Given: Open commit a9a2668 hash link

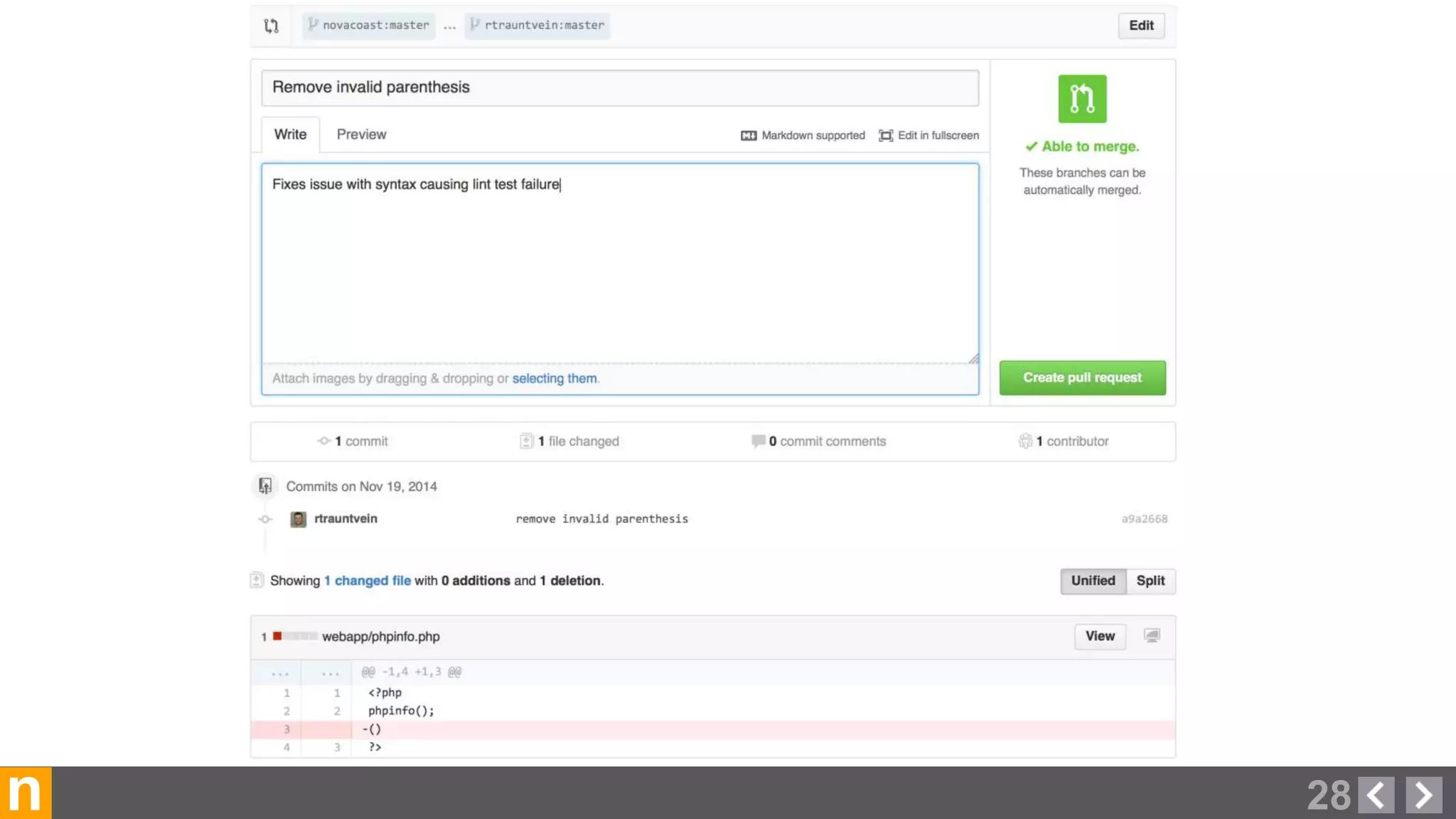Looking at the screenshot, I should (x=1144, y=519).
